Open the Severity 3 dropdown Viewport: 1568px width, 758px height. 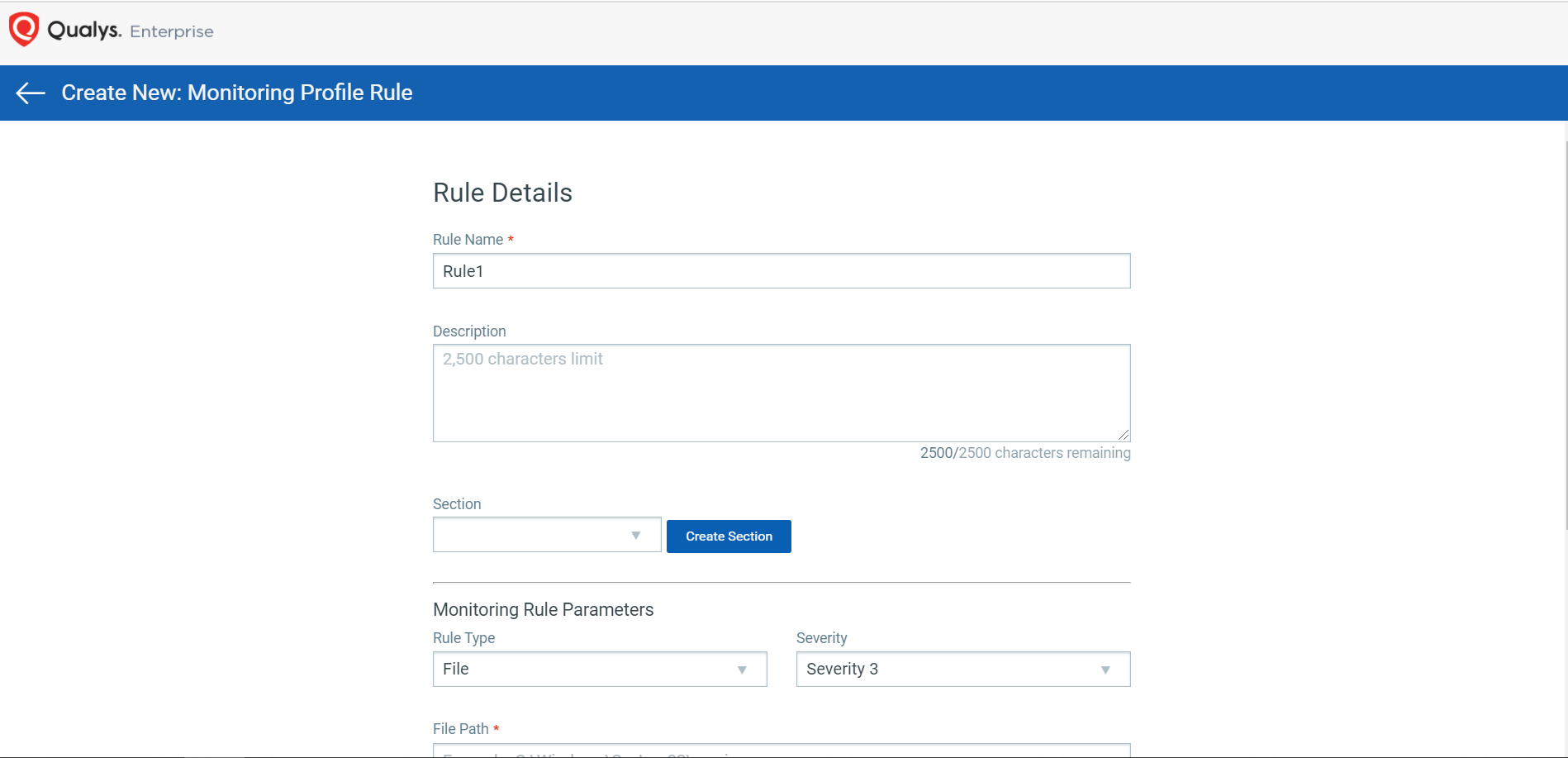tap(962, 670)
